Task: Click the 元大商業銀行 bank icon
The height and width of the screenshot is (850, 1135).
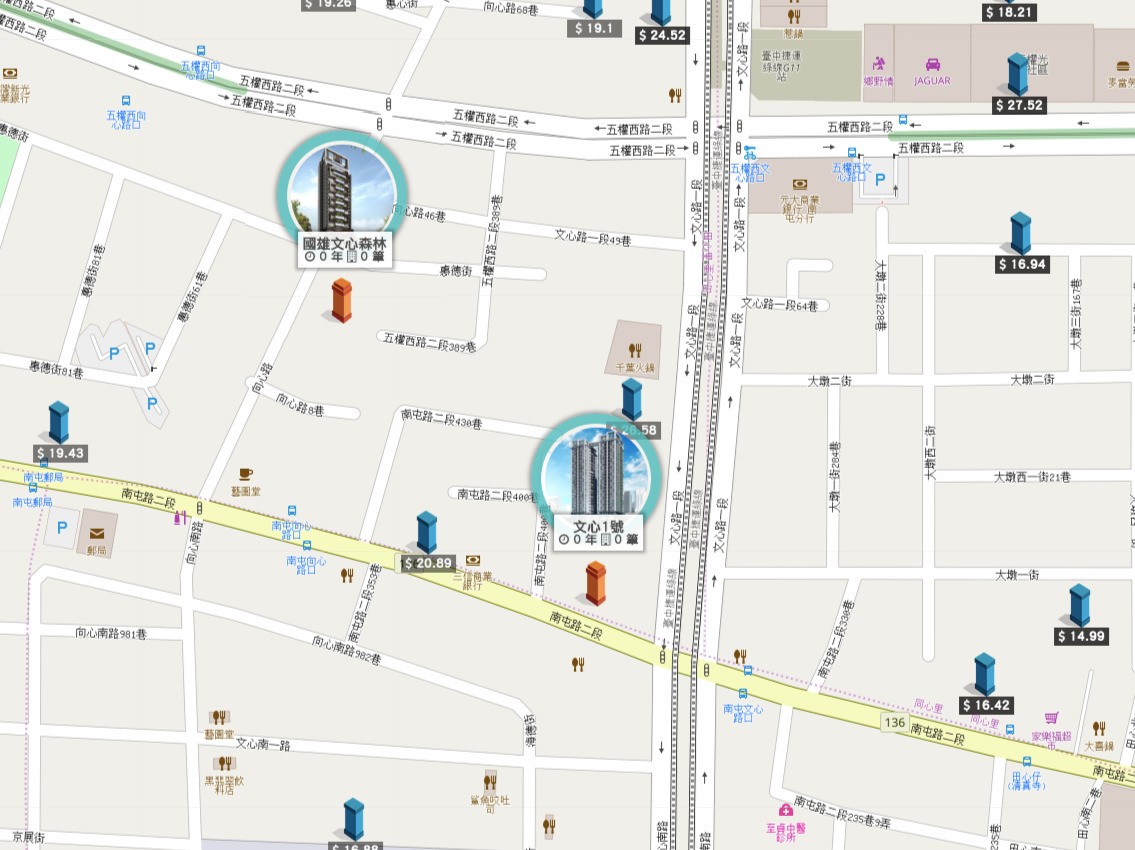Action: pos(800,185)
